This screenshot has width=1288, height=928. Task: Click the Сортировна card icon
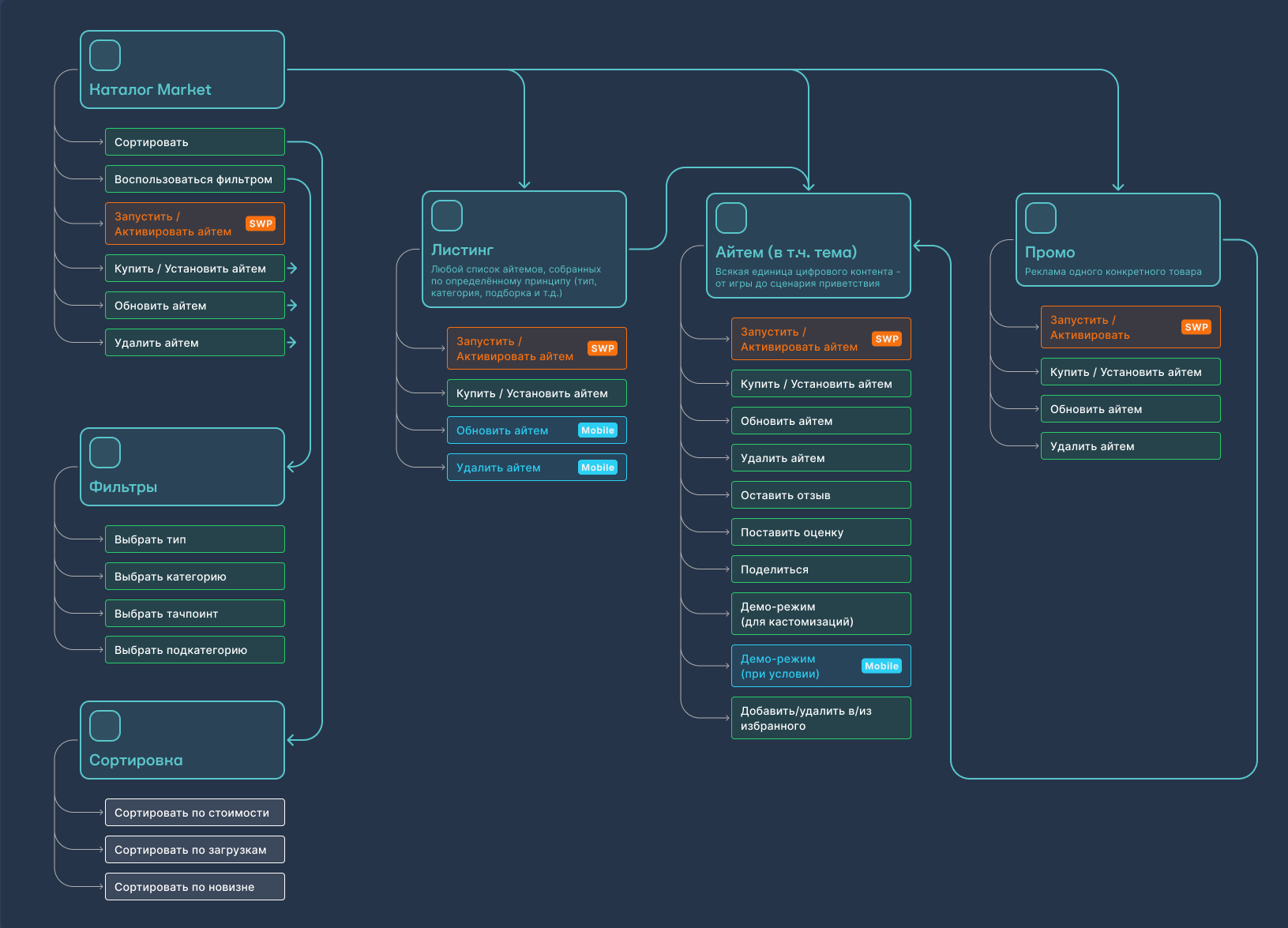(104, 725)
